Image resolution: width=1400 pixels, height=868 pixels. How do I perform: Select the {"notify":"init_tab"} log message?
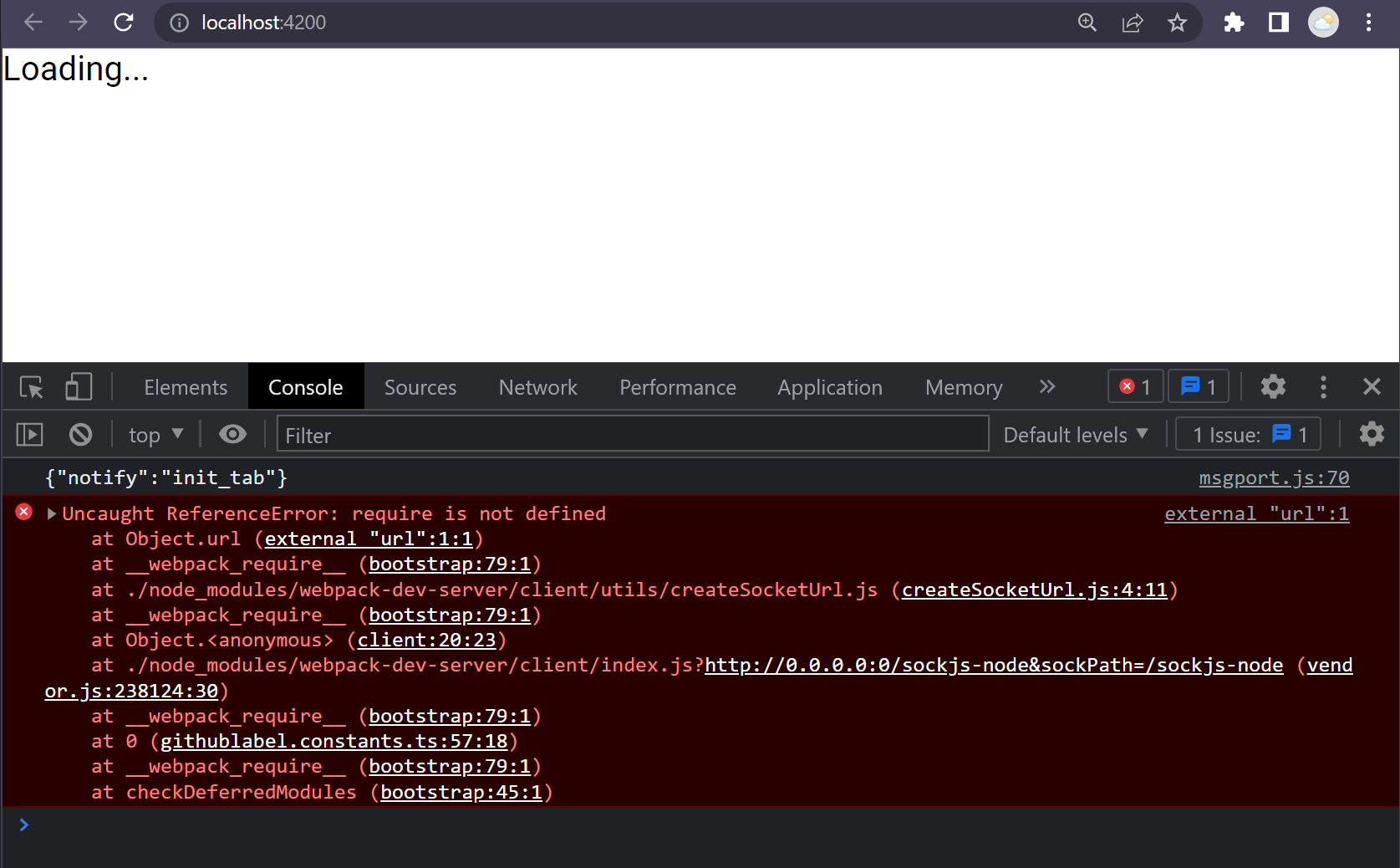click(165, 477)
